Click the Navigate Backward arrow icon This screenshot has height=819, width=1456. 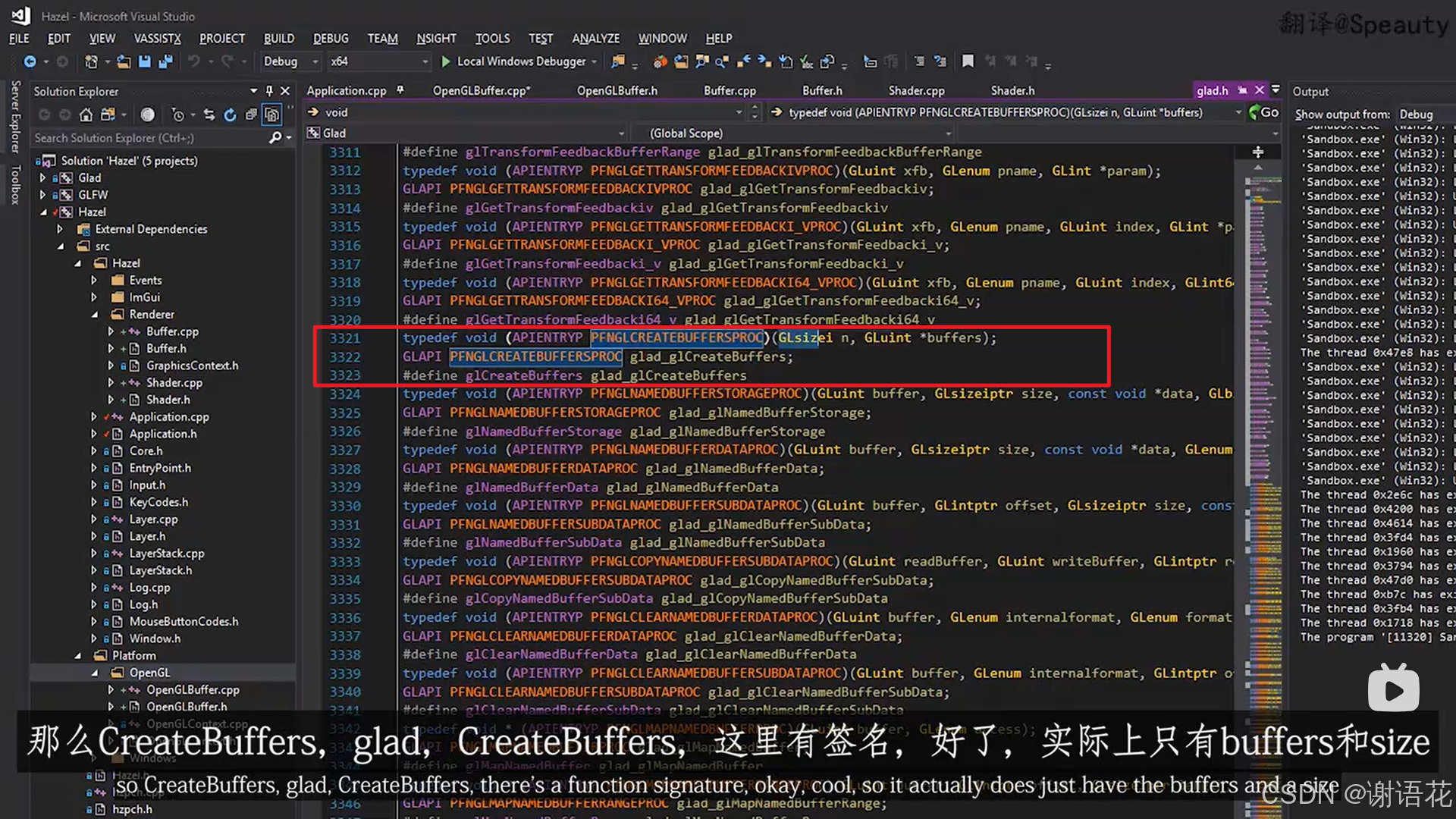coord(30,61)
